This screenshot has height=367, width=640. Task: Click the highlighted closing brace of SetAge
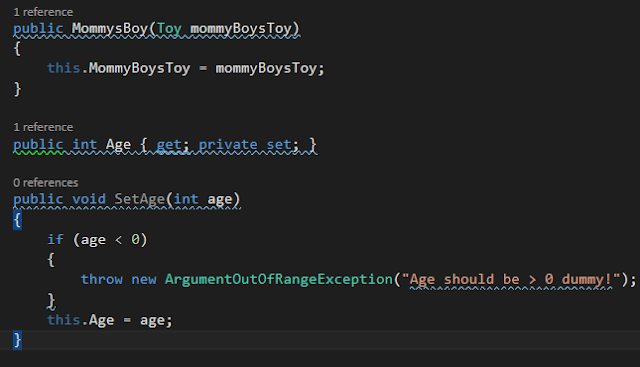pyautogui.click(x=17, y=340)
